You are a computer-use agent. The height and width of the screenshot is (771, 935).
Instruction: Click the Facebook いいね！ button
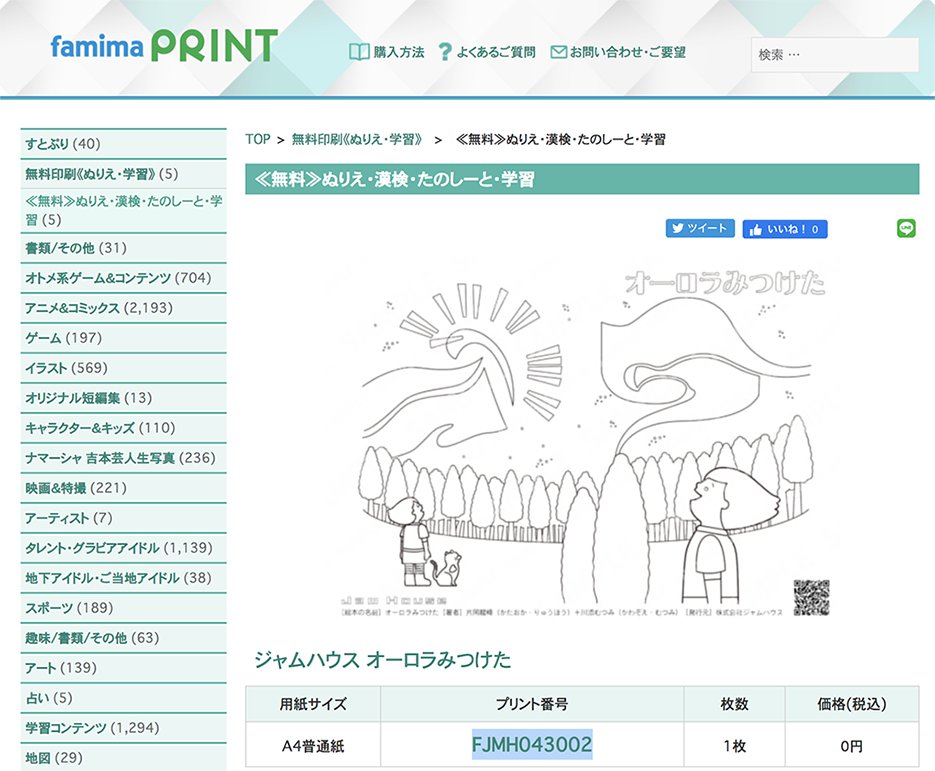click(x=785, y=229)
